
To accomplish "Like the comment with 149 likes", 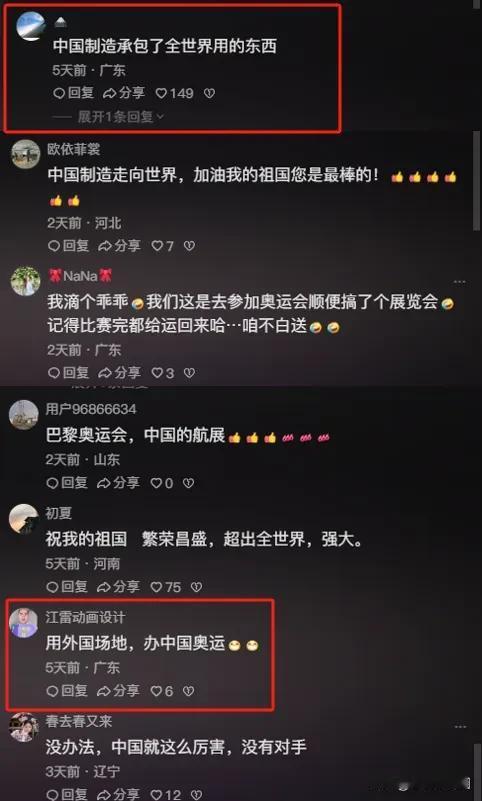I will (x=175, y=93).
